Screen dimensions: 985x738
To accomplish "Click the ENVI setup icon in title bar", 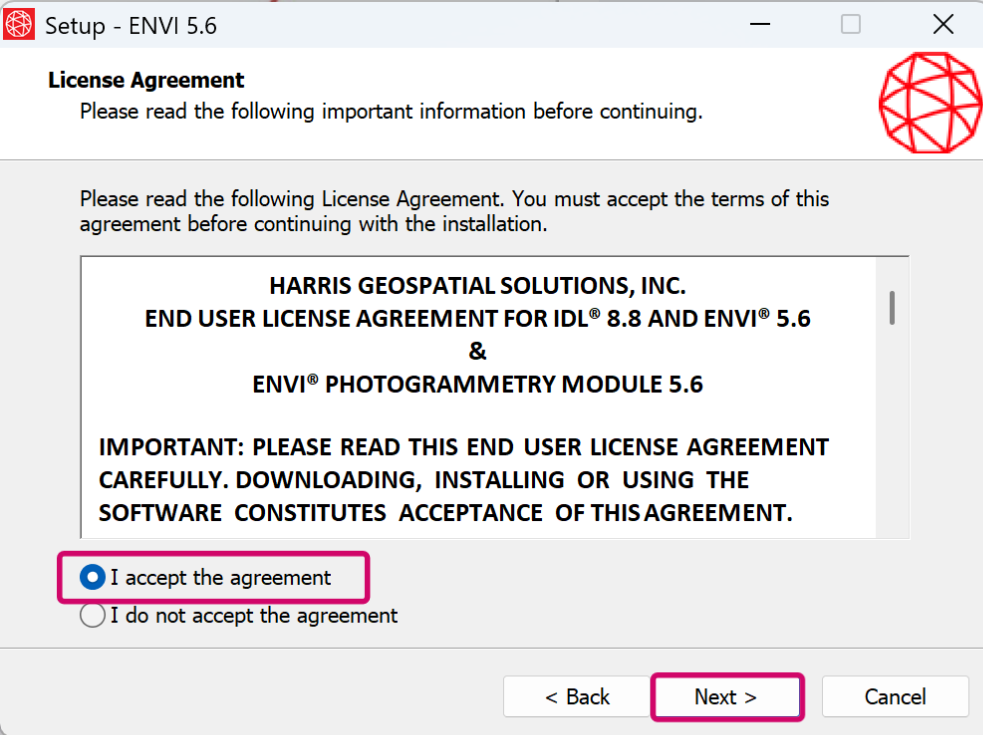I will (x=19, y=24).
